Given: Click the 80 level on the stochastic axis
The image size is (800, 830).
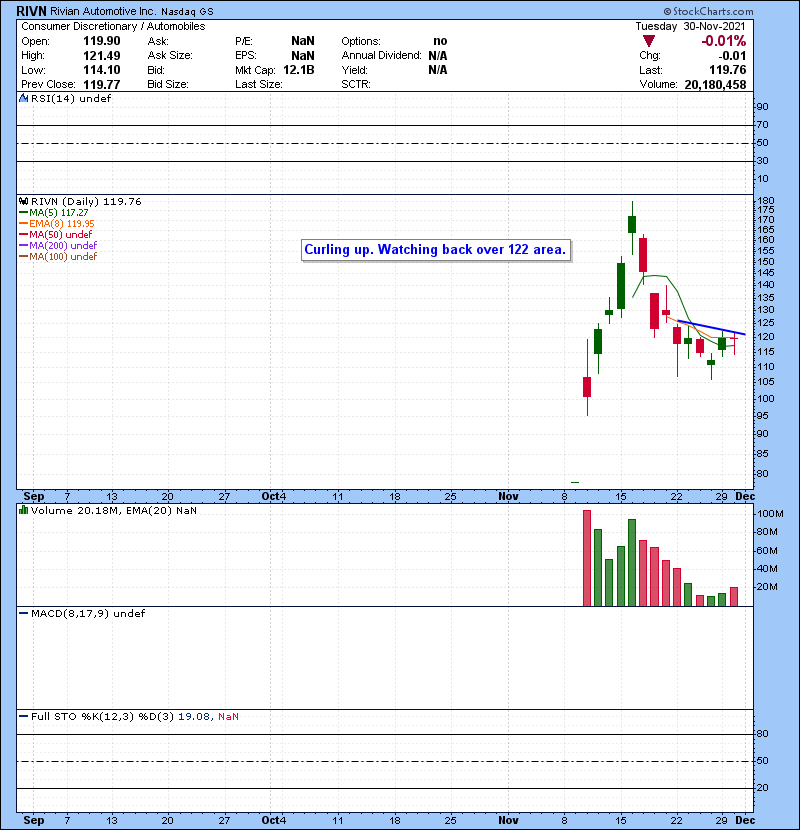Looking at the screenshot, I should [x=762, y=734].
